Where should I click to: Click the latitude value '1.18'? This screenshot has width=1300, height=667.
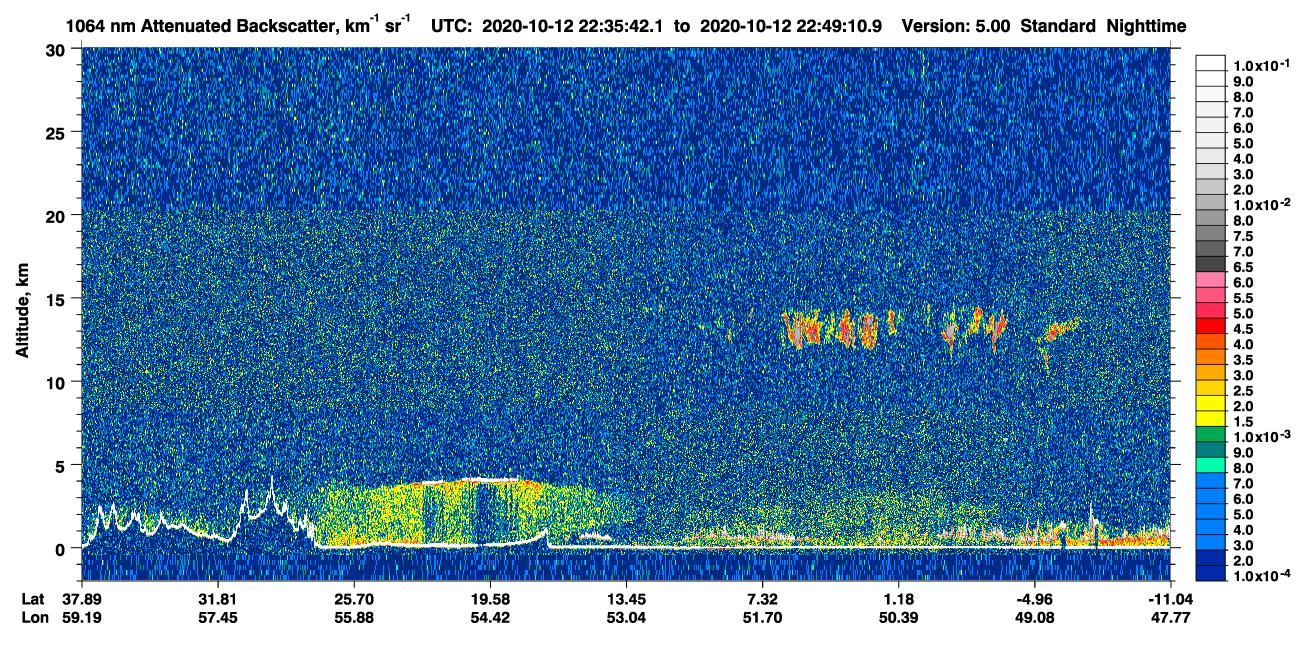pos(898,599)
